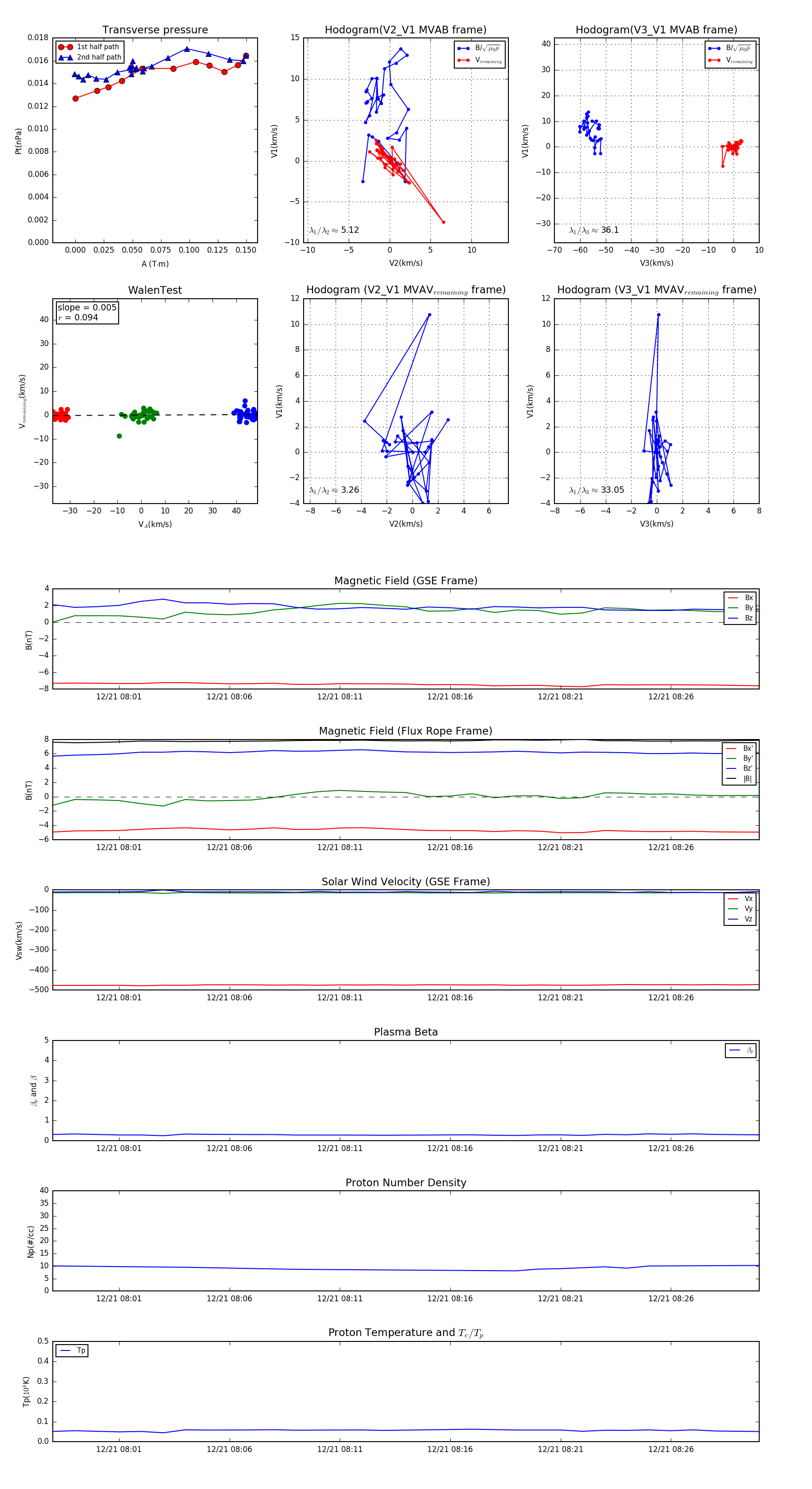Click the "Hodogram (V3_V1 MVAV remaining frame)" title
Image resolution: width=812 pixels, height=1489 pixels.
coord(656,290)
